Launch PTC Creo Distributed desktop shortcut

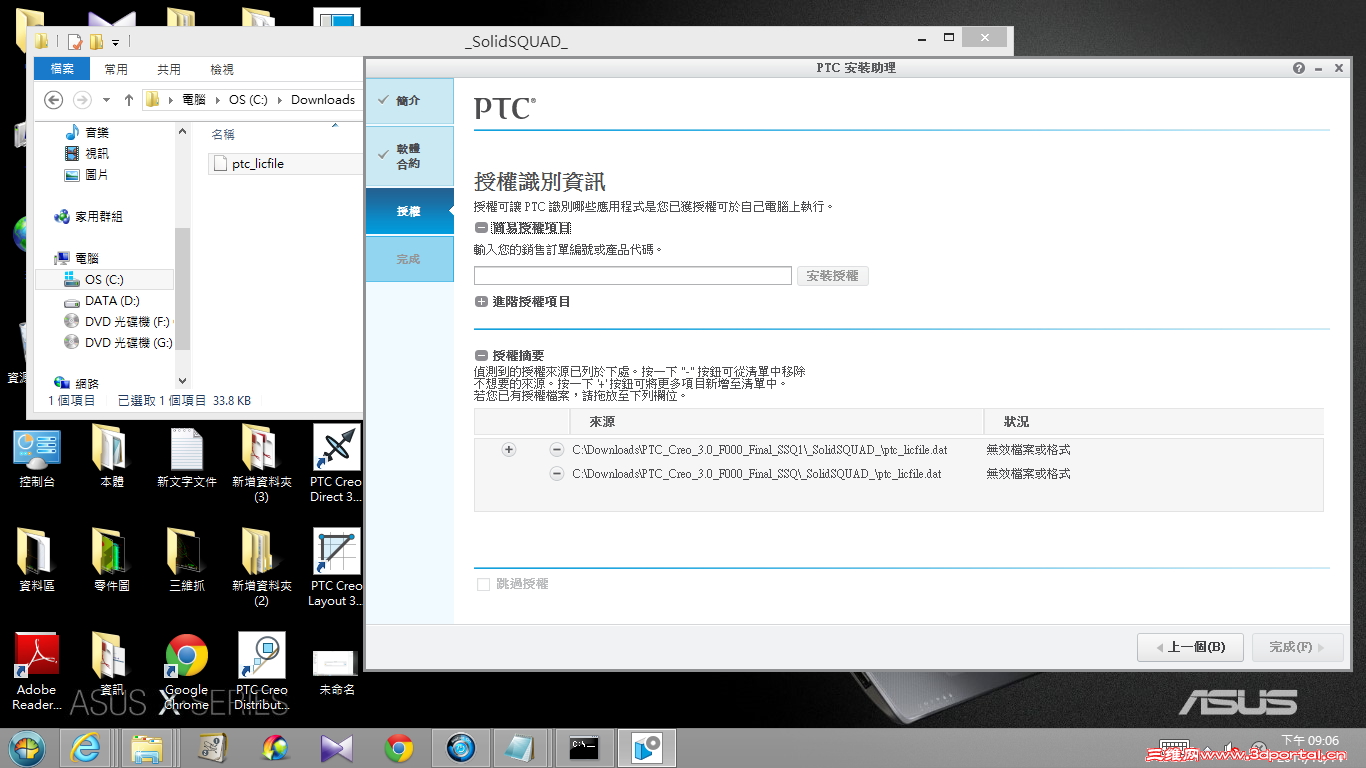(262, 672)
